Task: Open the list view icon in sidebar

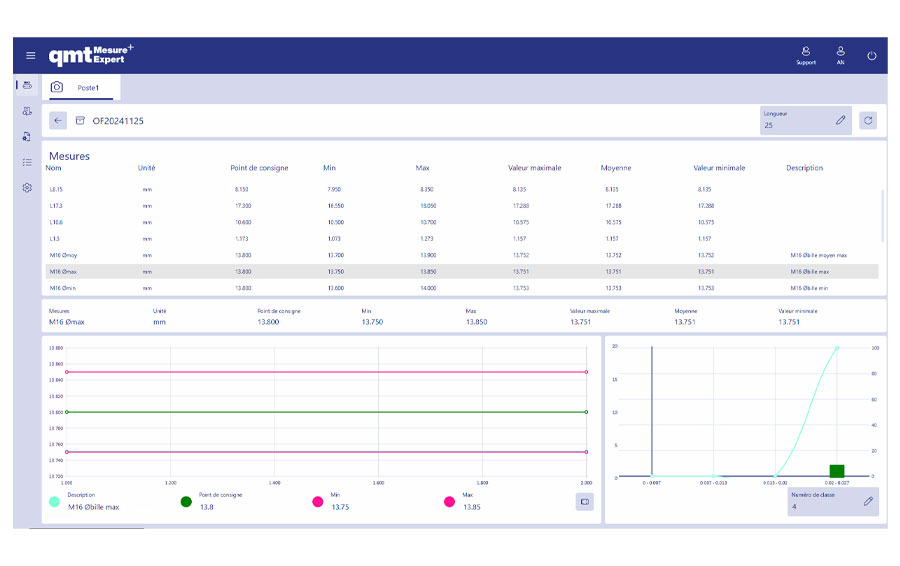Action: tap(27, 162)
